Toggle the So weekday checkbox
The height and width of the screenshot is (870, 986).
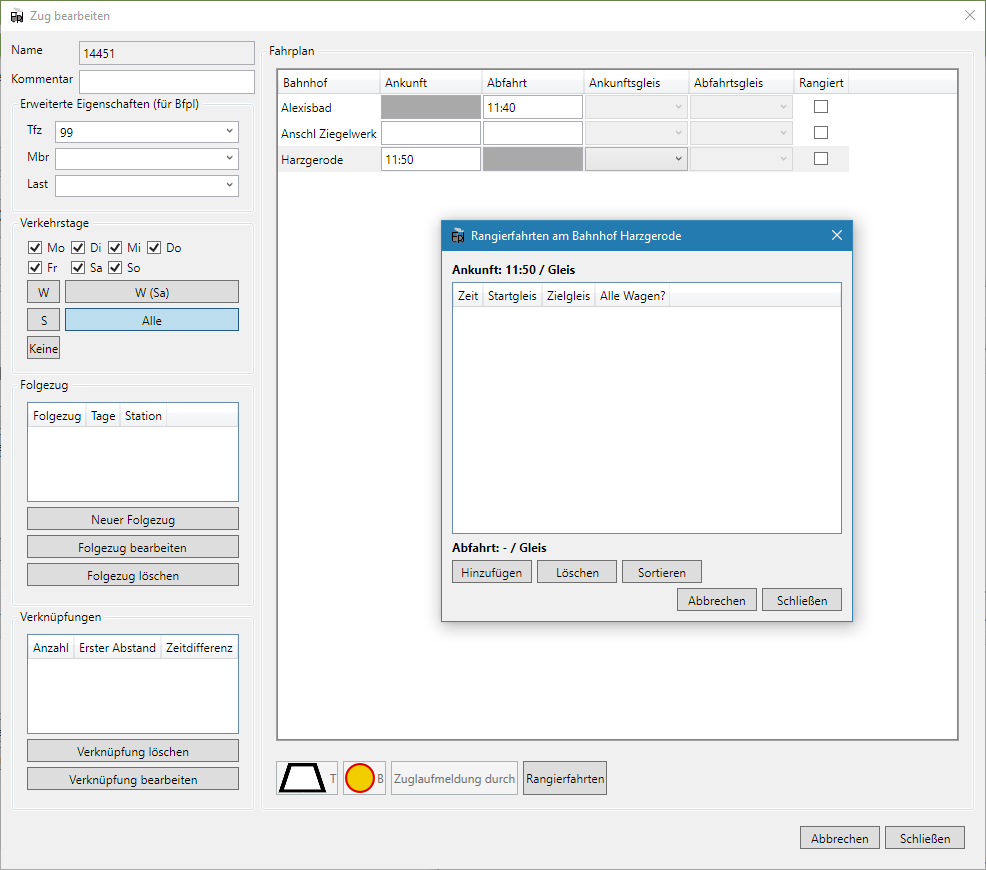[x=115, y=268]
